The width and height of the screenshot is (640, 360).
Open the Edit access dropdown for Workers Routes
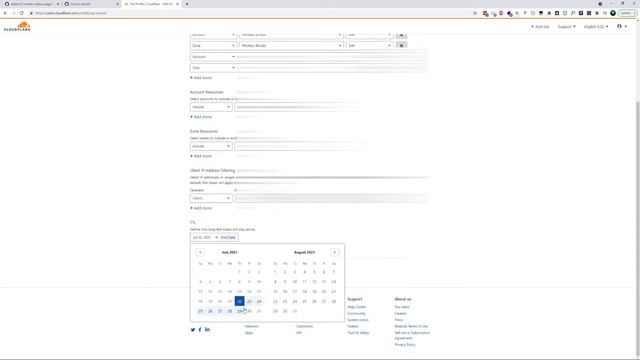point(369,46)
